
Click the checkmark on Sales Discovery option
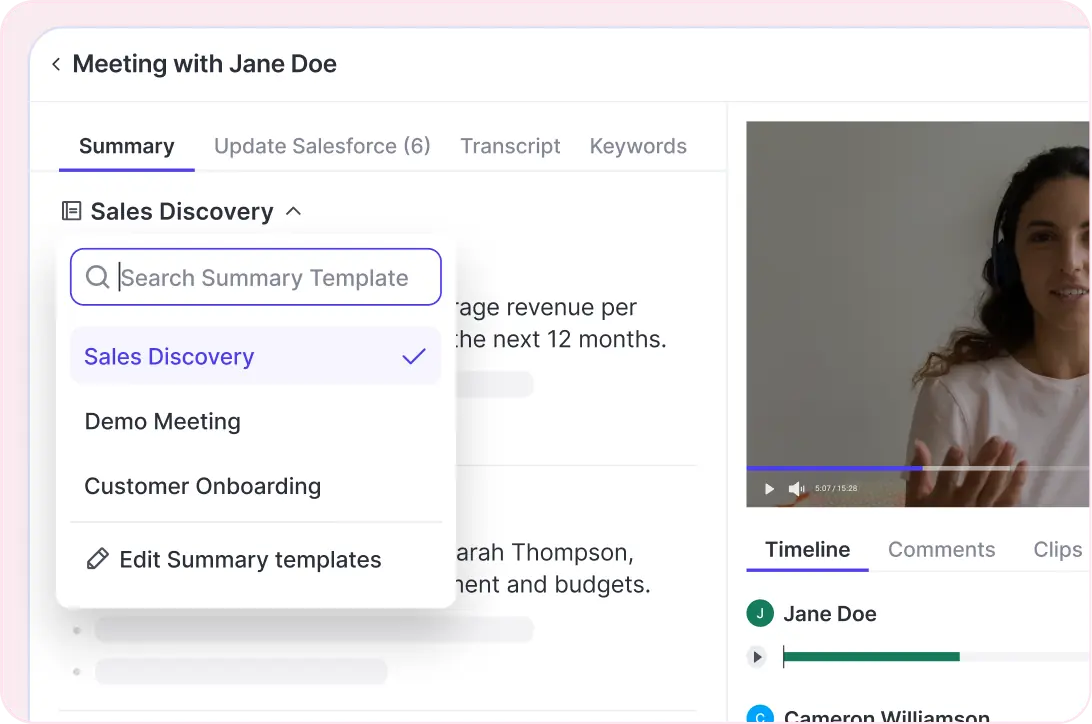[x=414, y=356]
